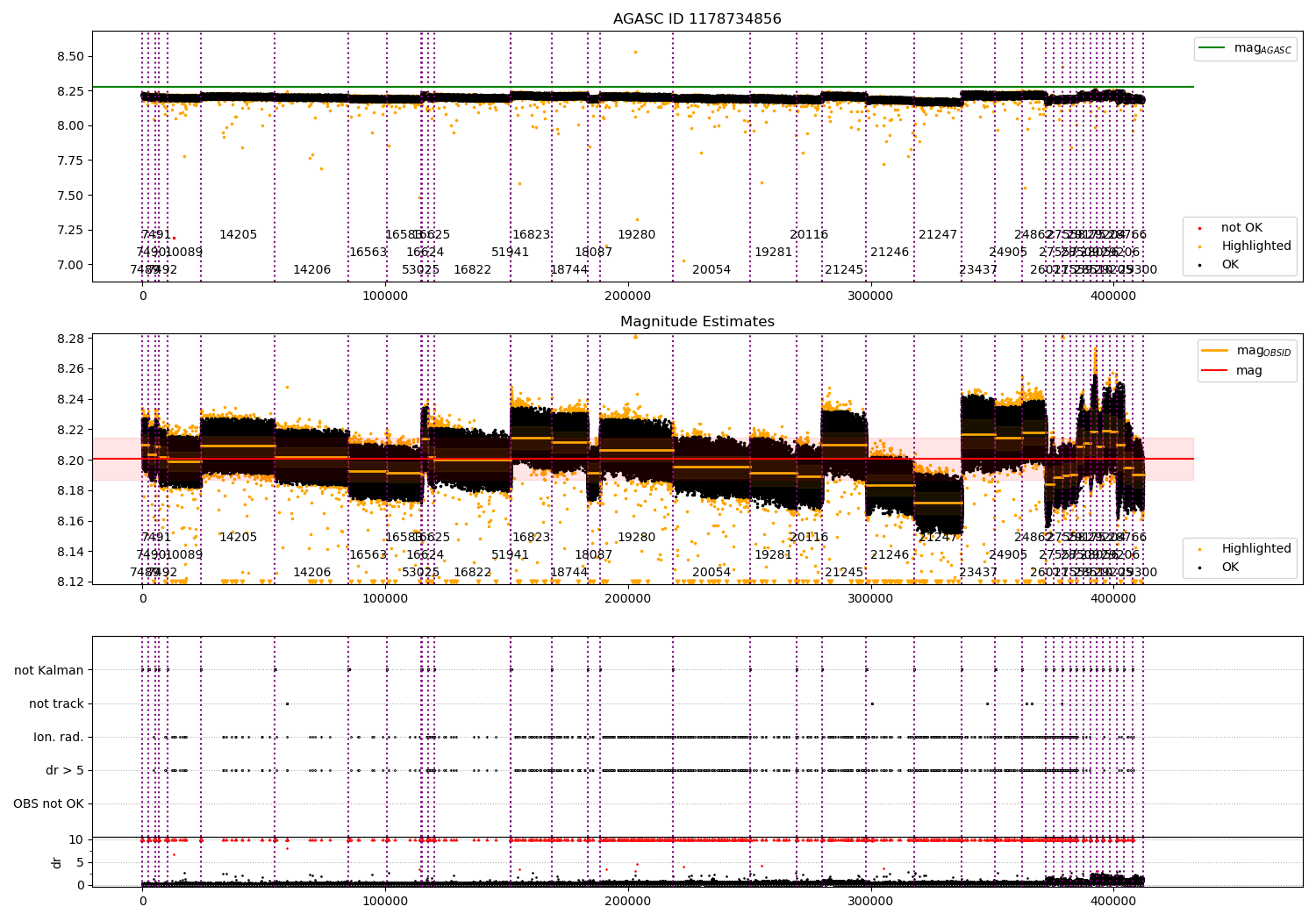Click obsid label 20054 in top plot

point(712,270)
